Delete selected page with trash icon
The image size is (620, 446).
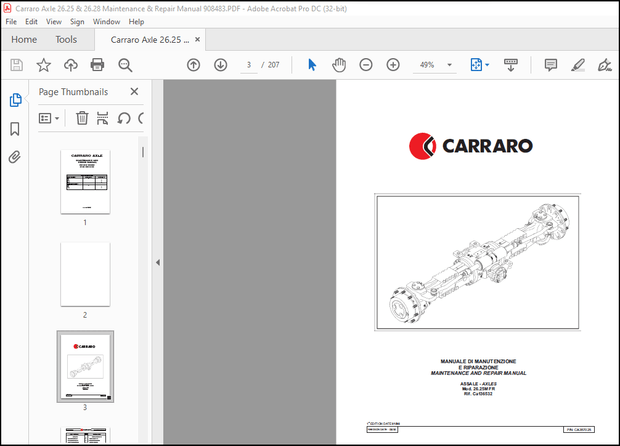tap(82, 118)
